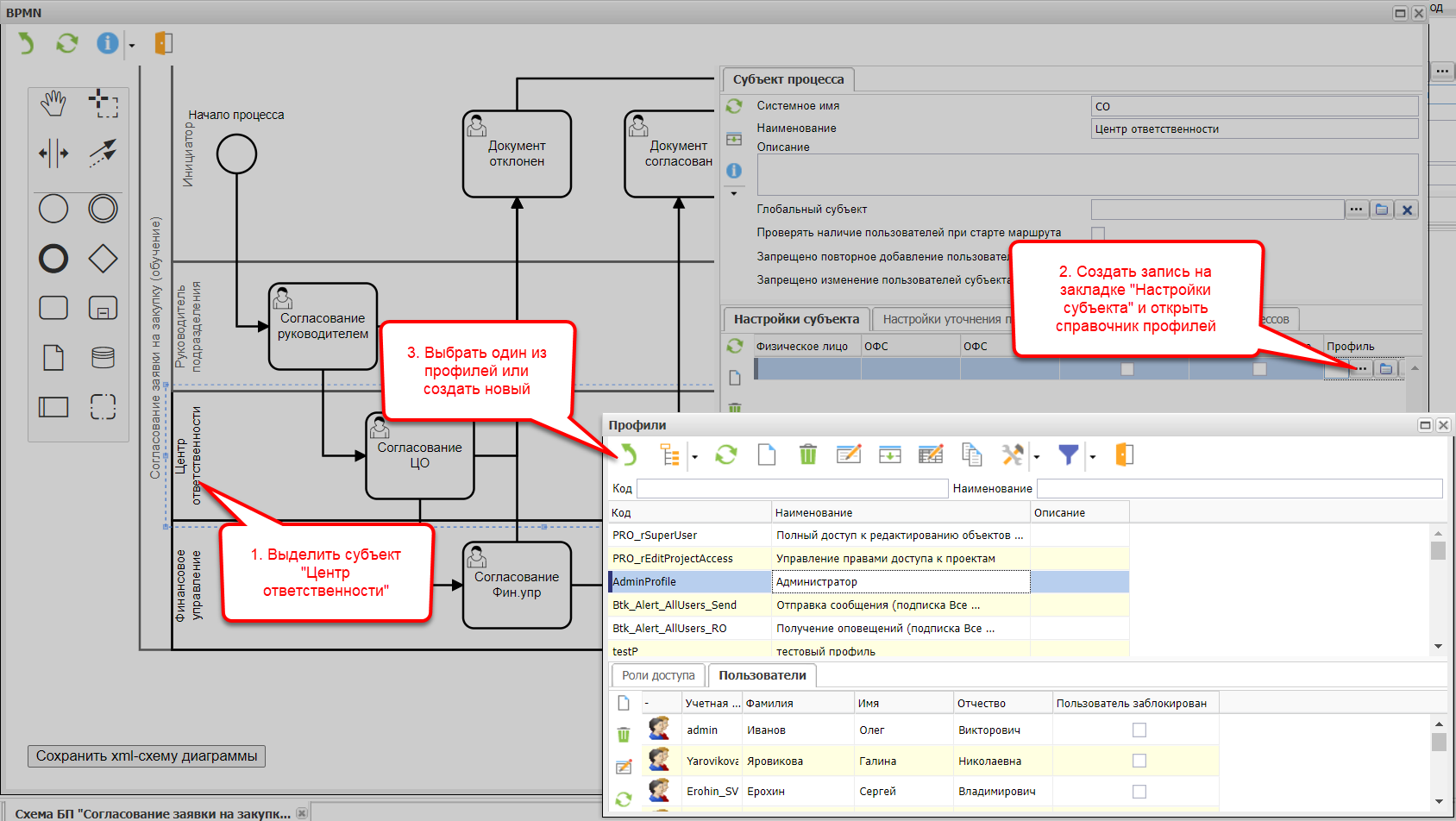Pick the gateway diamond shape
Image resolution: width=1456 pixels, height=821 pixels.
point(103,258)
